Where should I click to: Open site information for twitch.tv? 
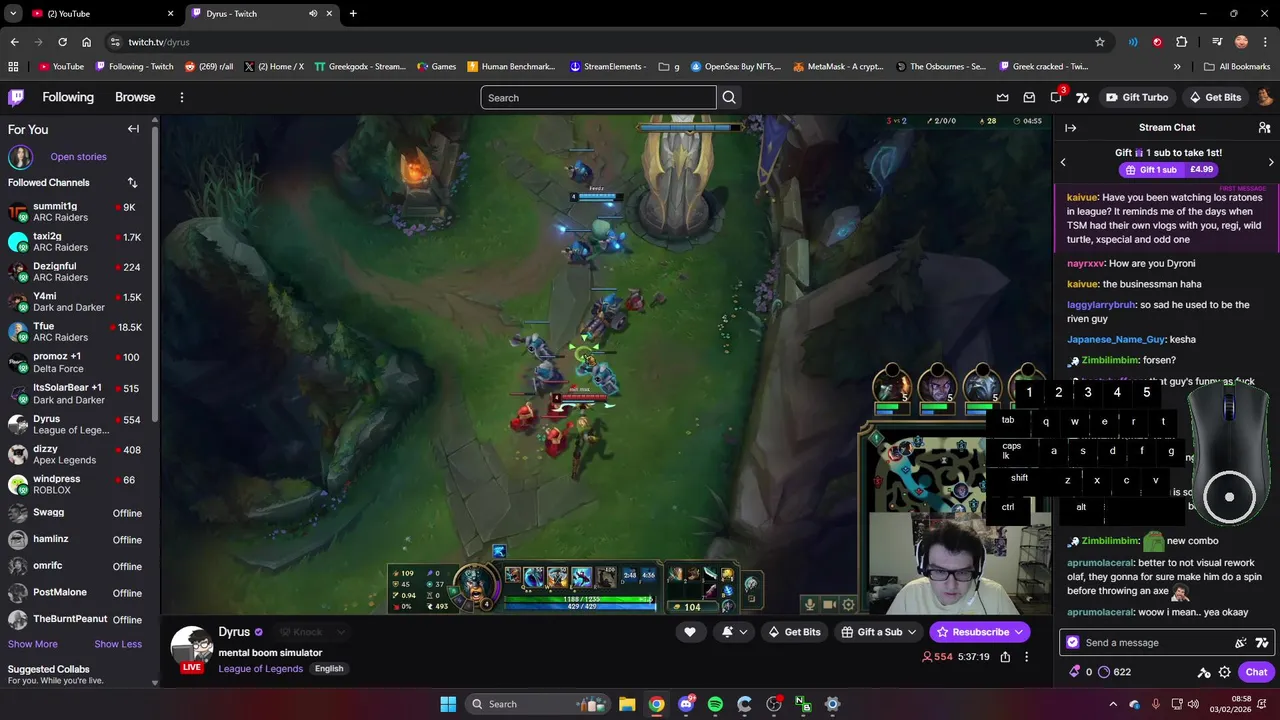coord(115,42)
